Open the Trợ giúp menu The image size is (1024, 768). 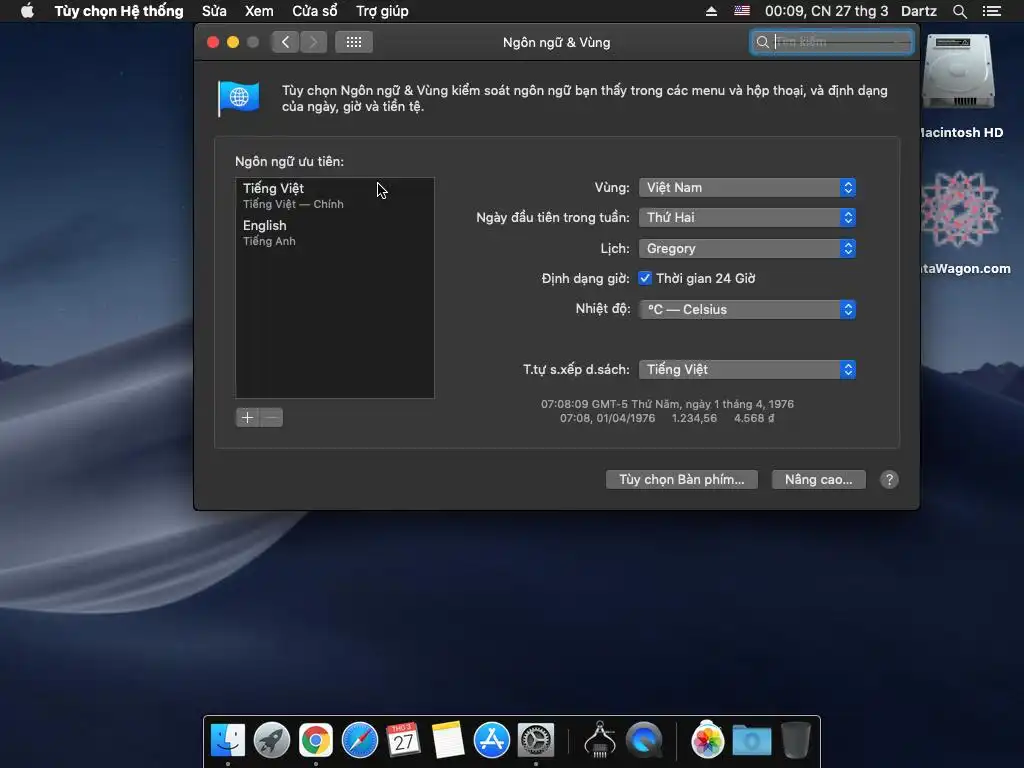(382, 11)
